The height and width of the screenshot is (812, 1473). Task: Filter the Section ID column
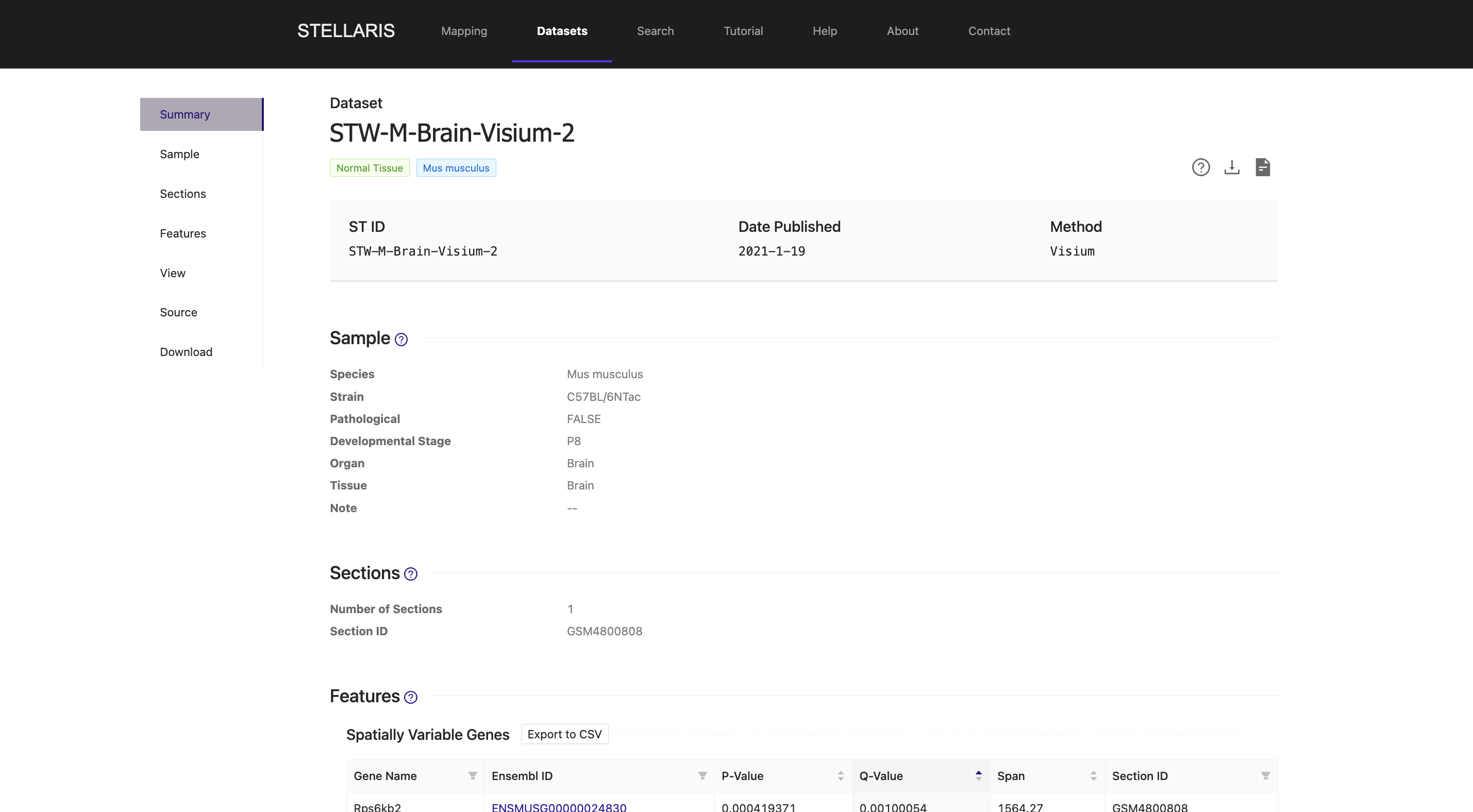[x=1265, y=776]
